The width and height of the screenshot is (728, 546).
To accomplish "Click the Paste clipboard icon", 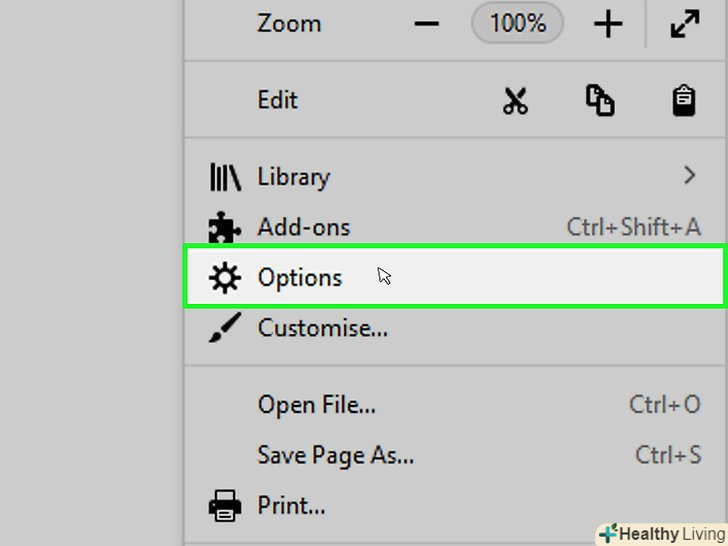I will coord(684,101).
